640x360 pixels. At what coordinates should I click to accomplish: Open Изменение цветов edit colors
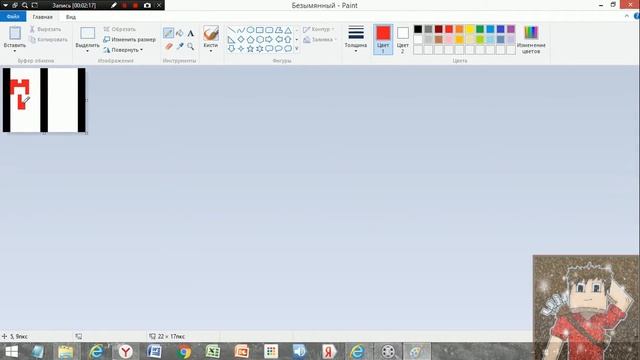click(531, 39)
